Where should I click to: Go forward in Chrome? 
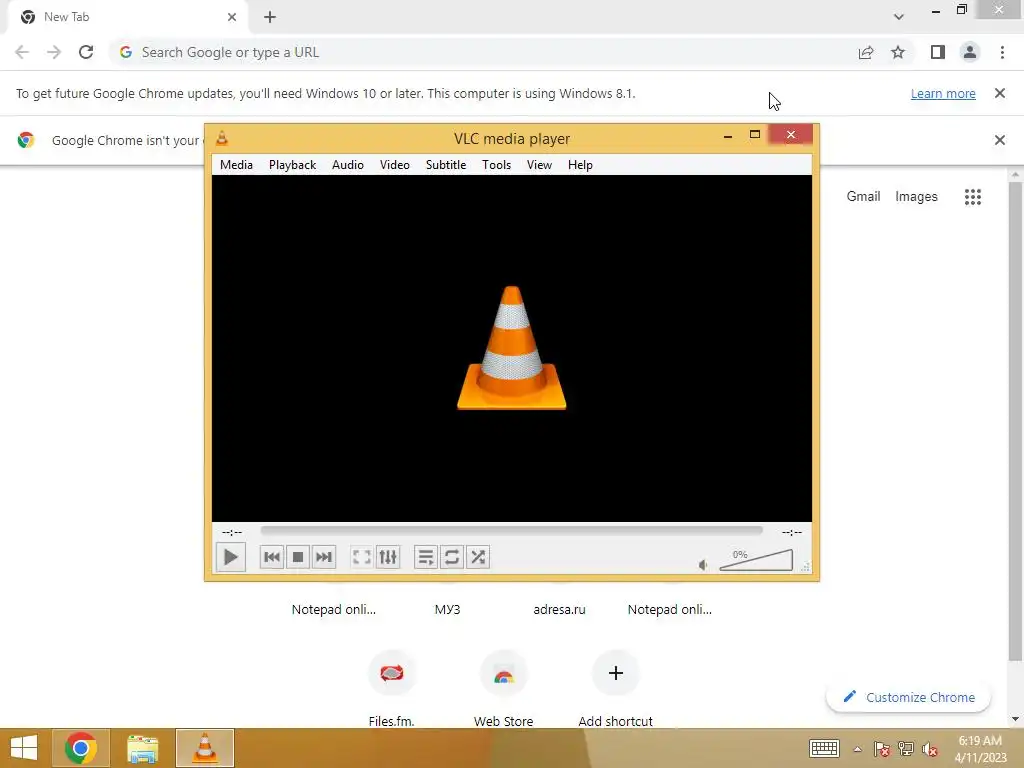pos(54,52)
